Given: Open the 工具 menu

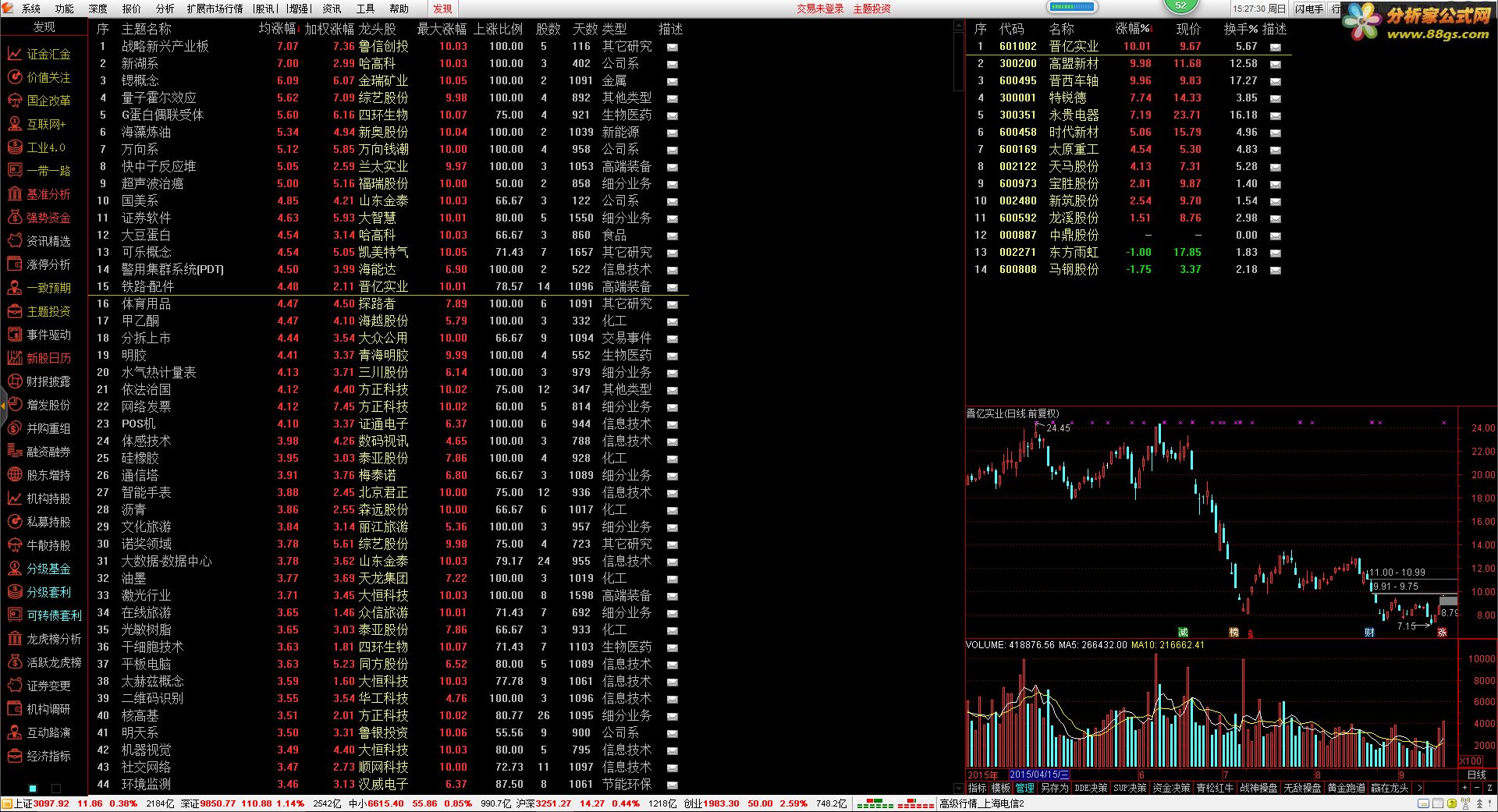Looking at the screenshot, I should tap(365, 9).
